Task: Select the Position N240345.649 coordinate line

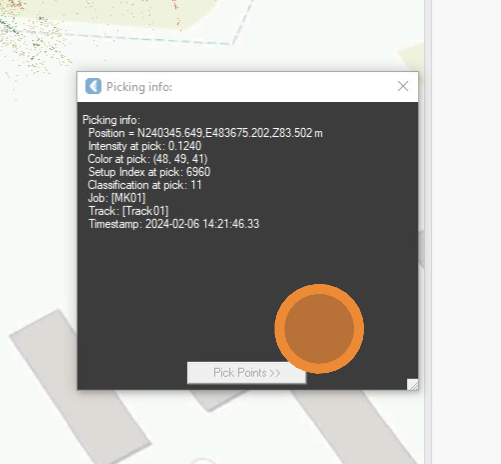Action: (x=205, y=133)
